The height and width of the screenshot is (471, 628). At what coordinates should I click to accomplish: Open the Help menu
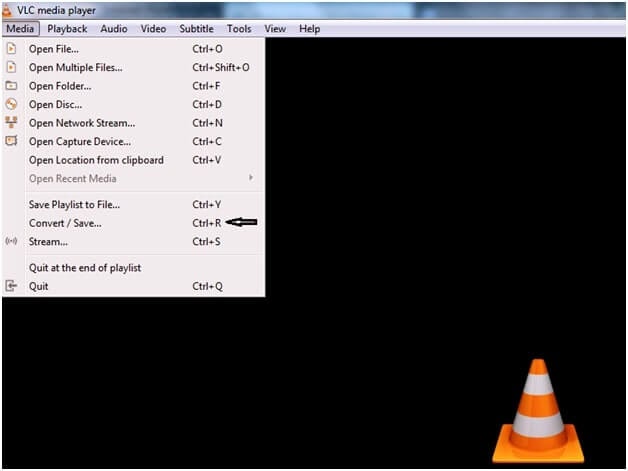309,29
